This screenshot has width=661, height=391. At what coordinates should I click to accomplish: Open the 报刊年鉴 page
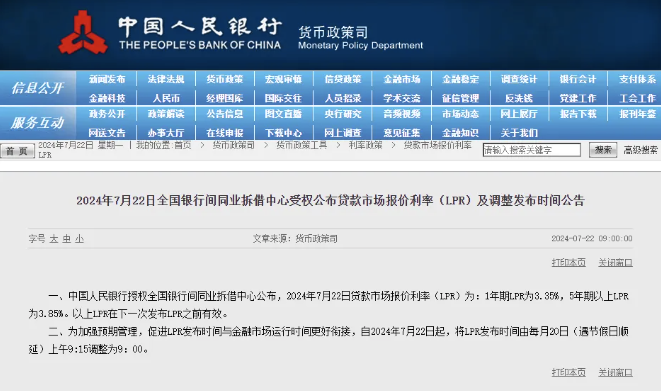[x=637, y=114]
